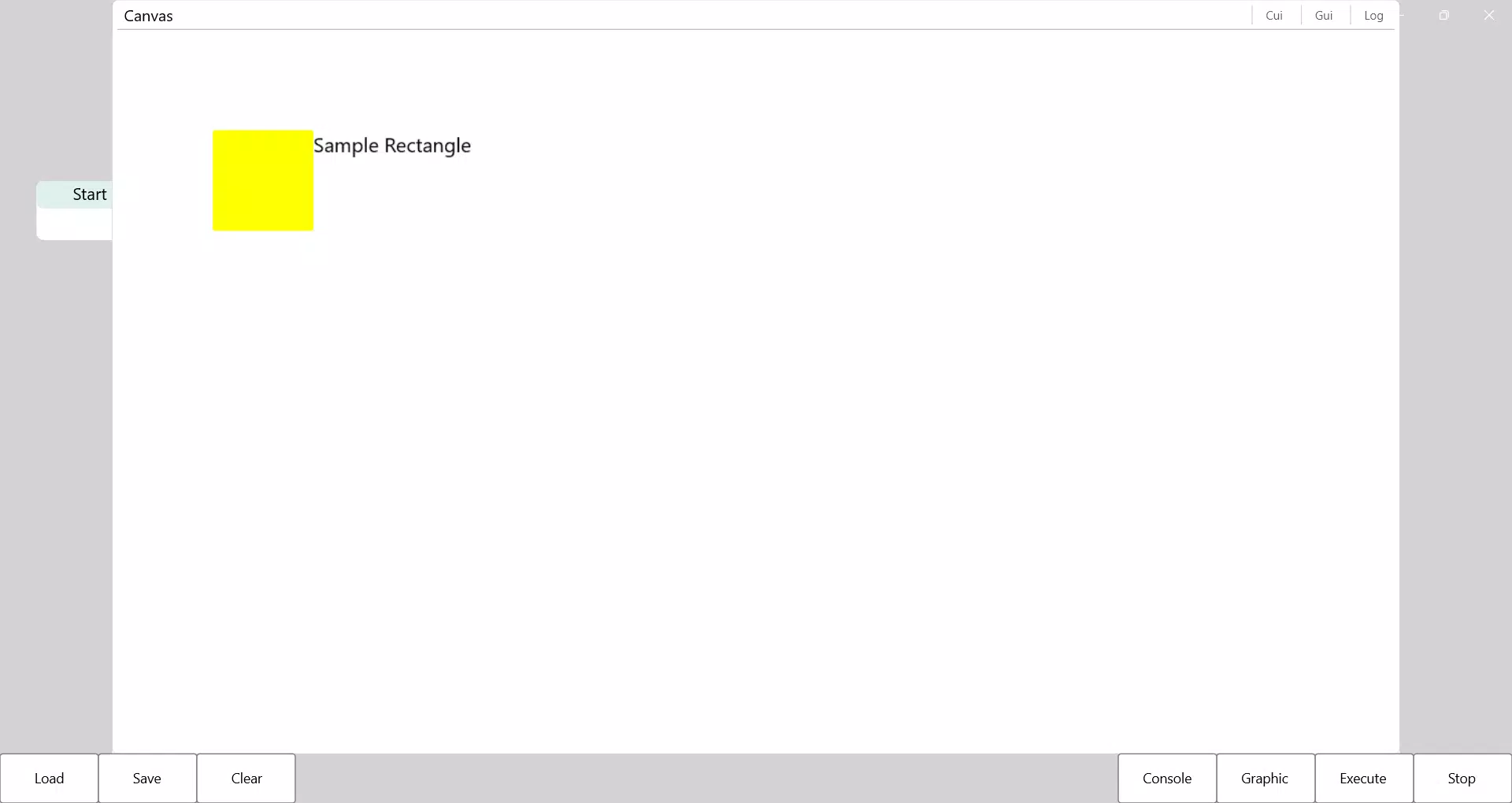Open the Log tab
Viewport: 1512px width, 803px height.
tap(1373, 16)
